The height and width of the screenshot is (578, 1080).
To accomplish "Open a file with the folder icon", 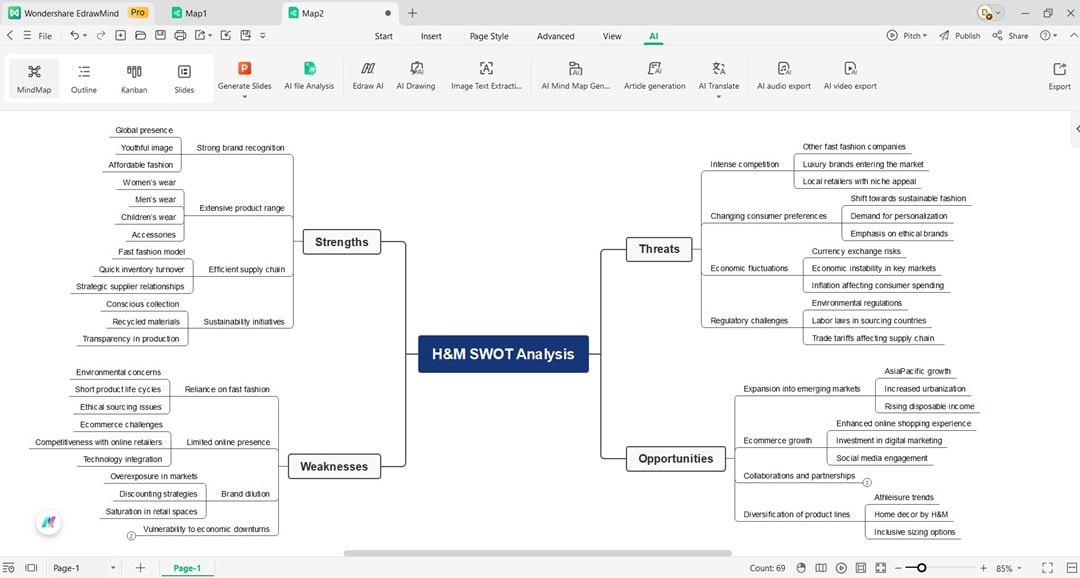I will click(x=141, y=36).
